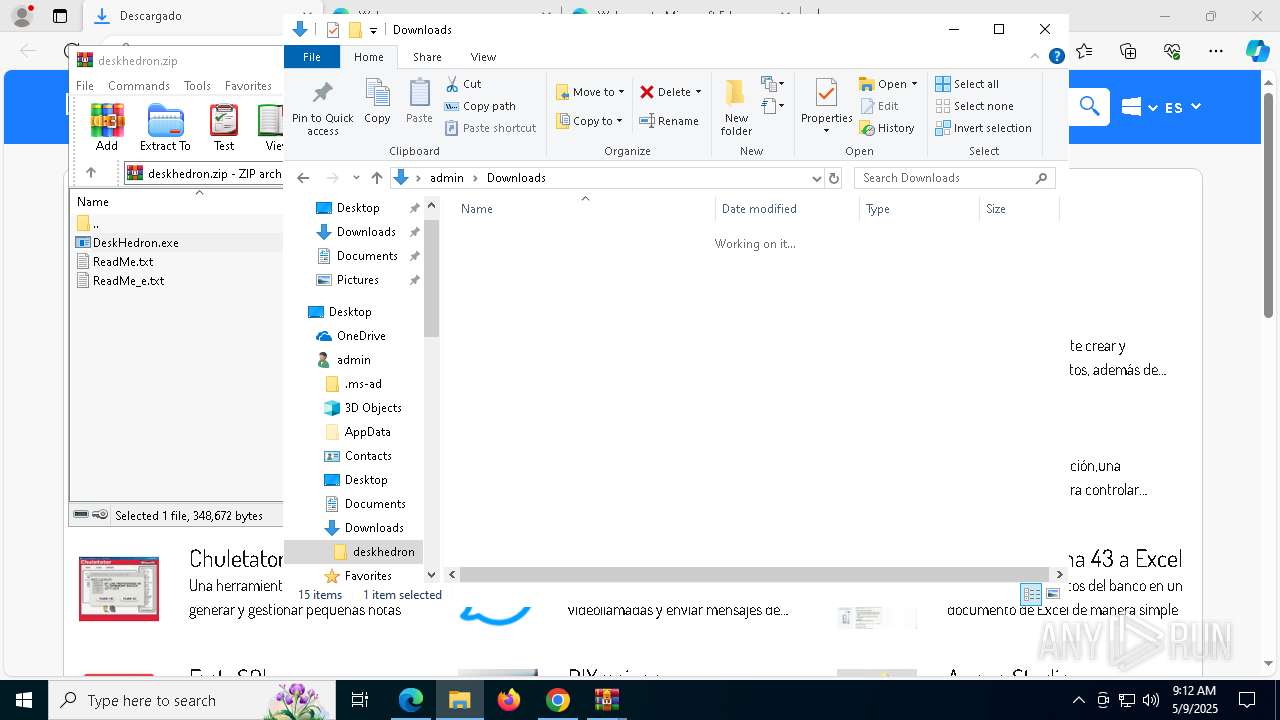Open Copilot in the Edge toolbar

(x=1257, y=51)
